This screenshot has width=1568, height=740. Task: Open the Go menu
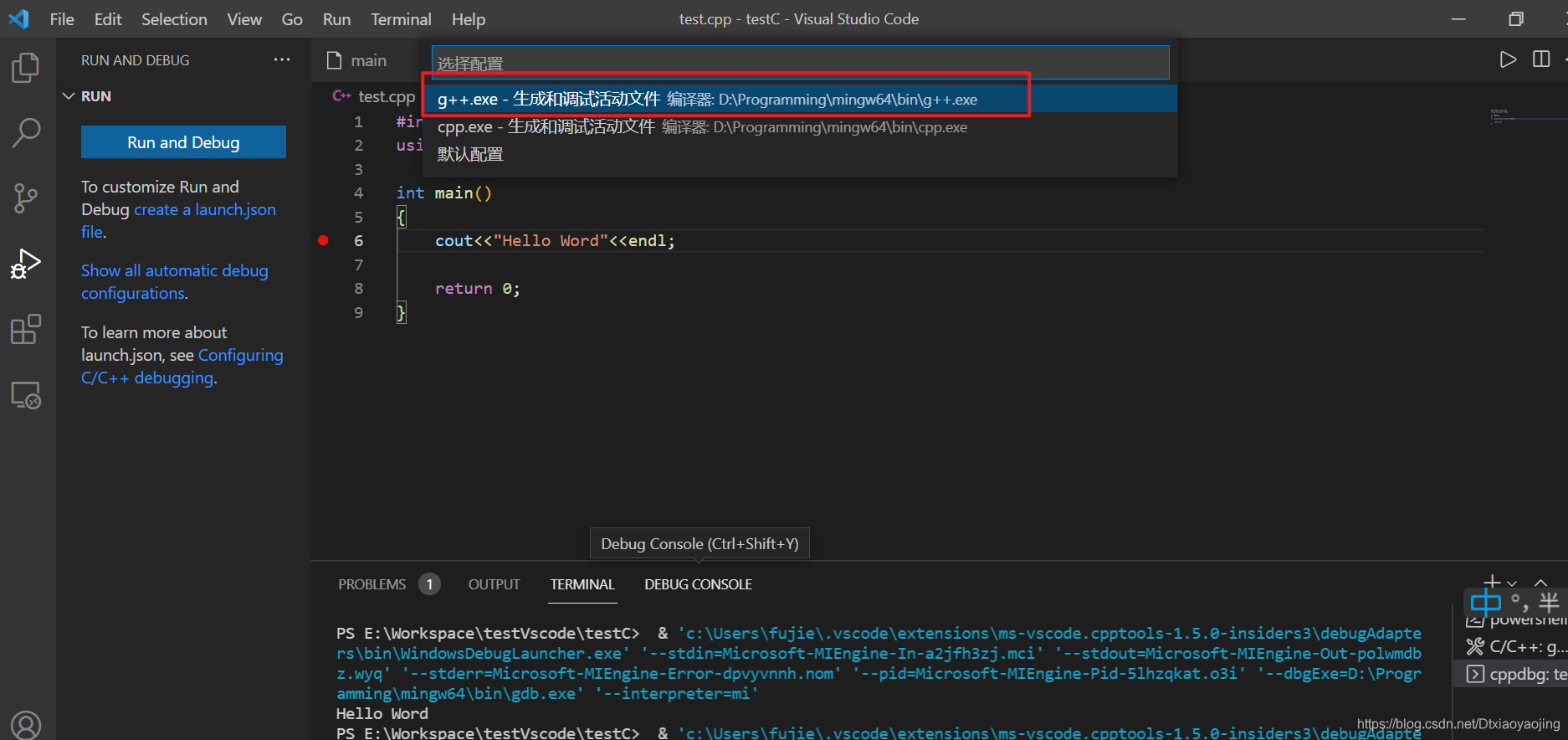point(292,18)
